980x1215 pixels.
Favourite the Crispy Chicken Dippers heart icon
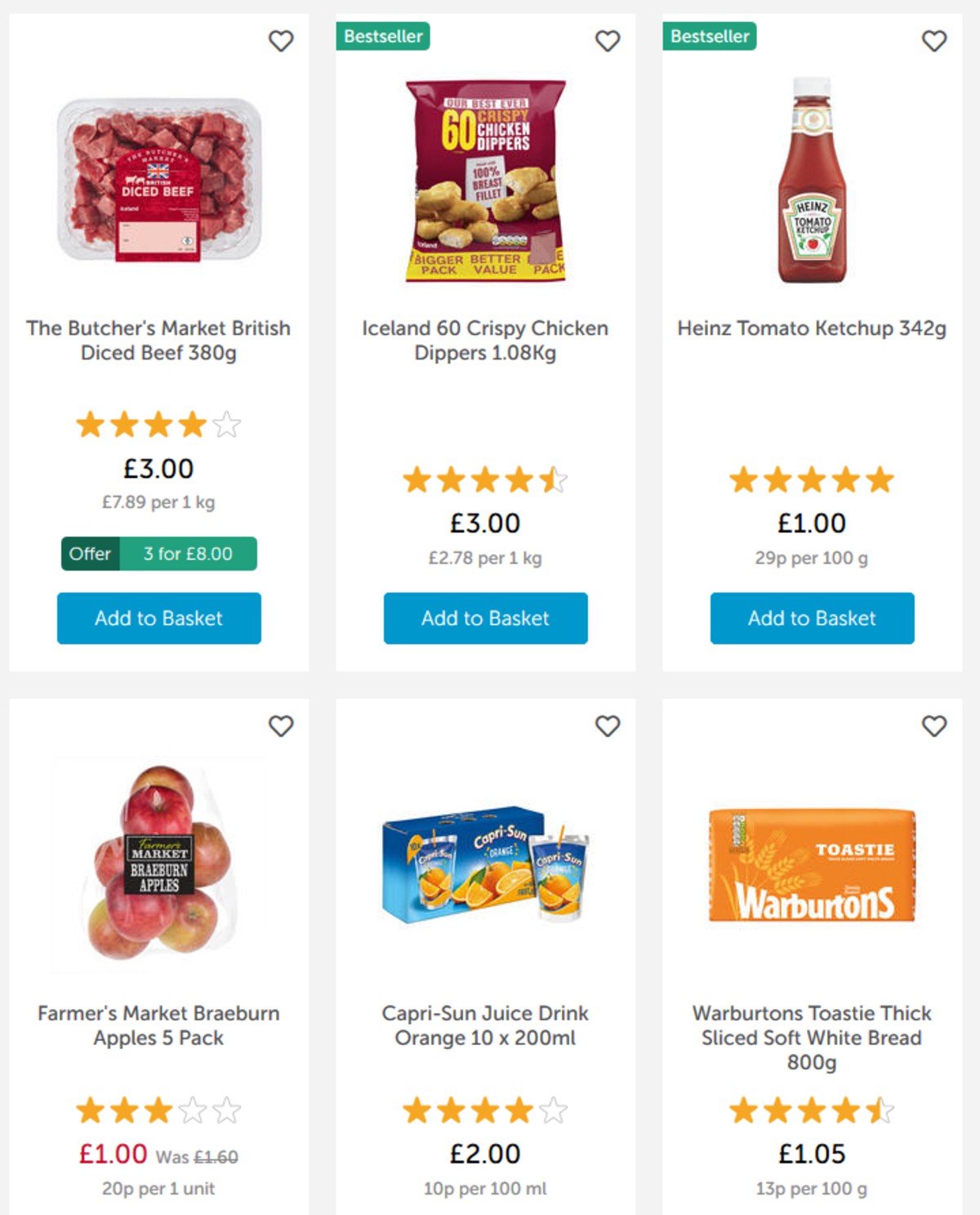click(608, 41)
